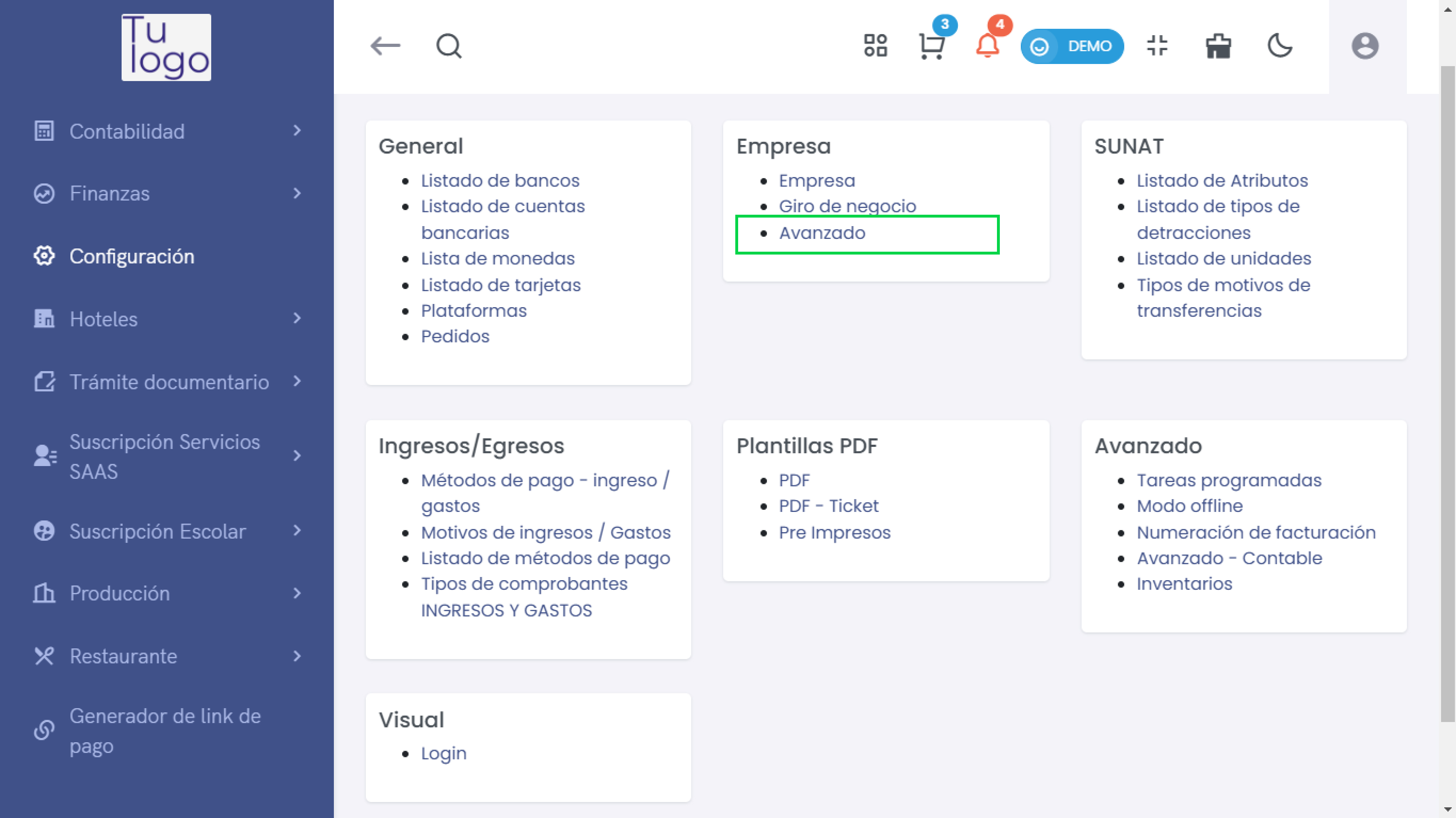Viewport: 1456px width, 818px height.
Task: Toggle dark mode moon icon
Action: tap(1280, 46)
